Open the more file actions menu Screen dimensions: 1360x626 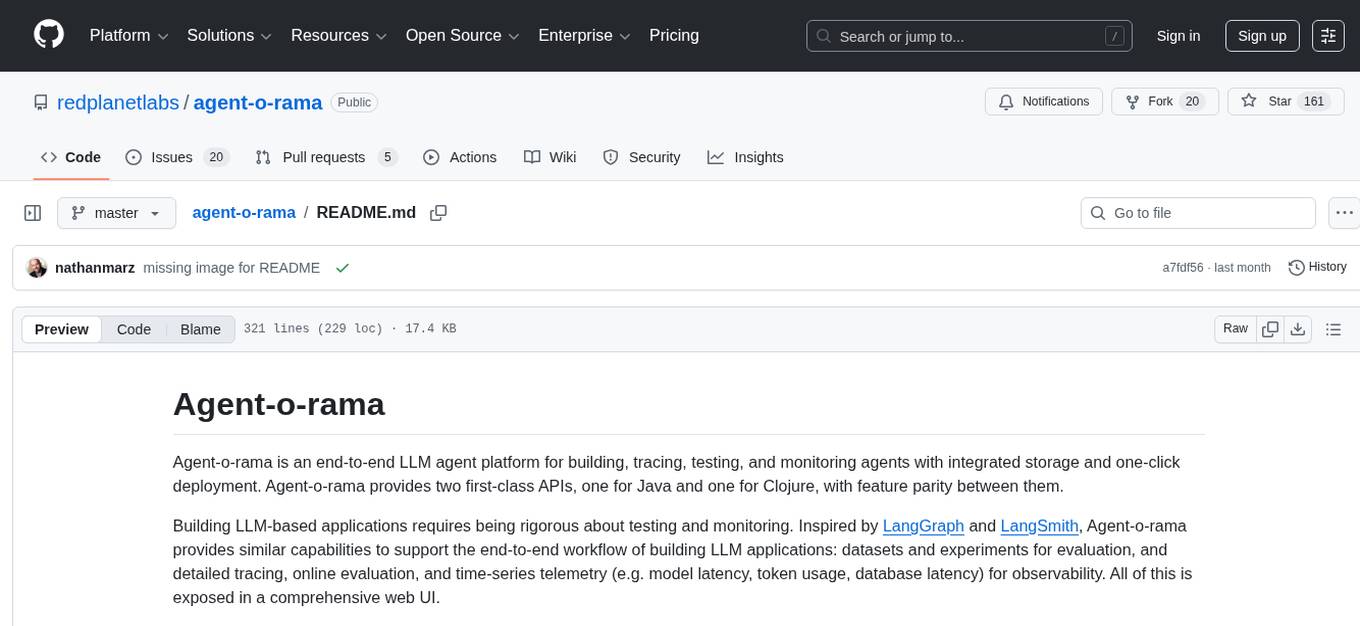(x=1344, y=213)
